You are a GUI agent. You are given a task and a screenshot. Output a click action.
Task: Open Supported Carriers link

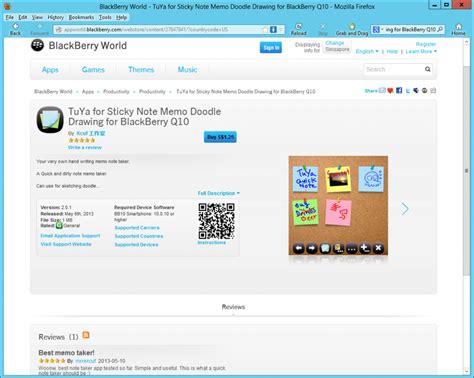[137, 228]
